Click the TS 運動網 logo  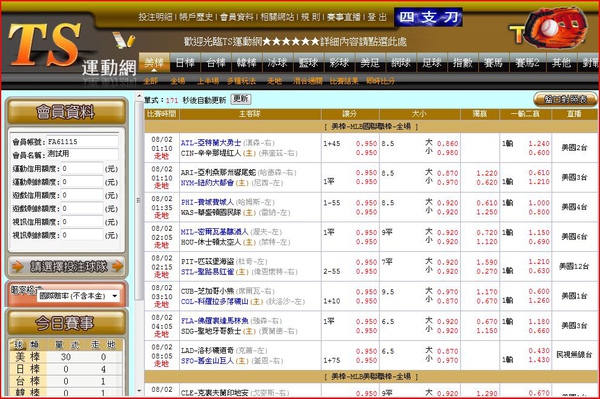point(71,50)
